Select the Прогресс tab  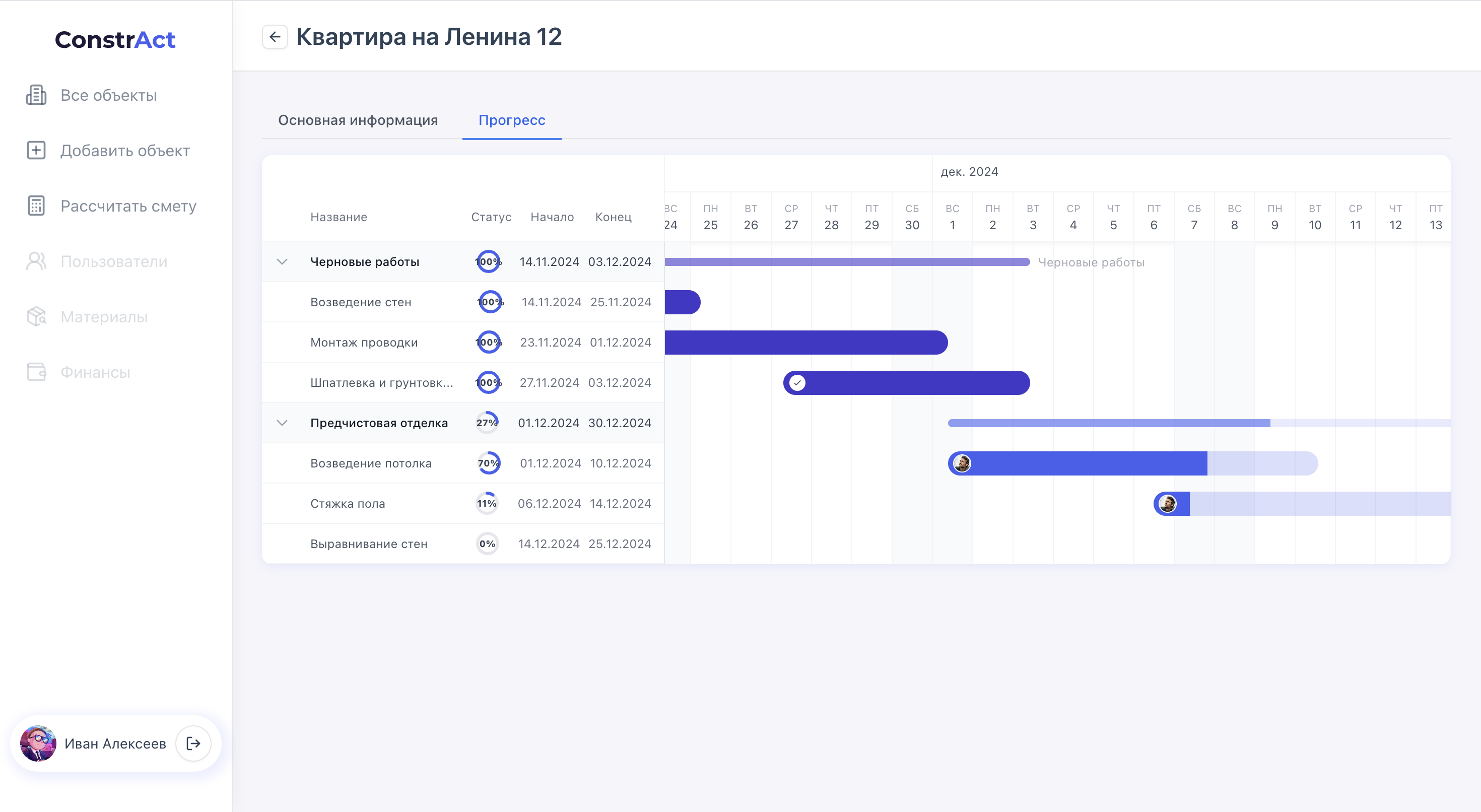[512, 120]
